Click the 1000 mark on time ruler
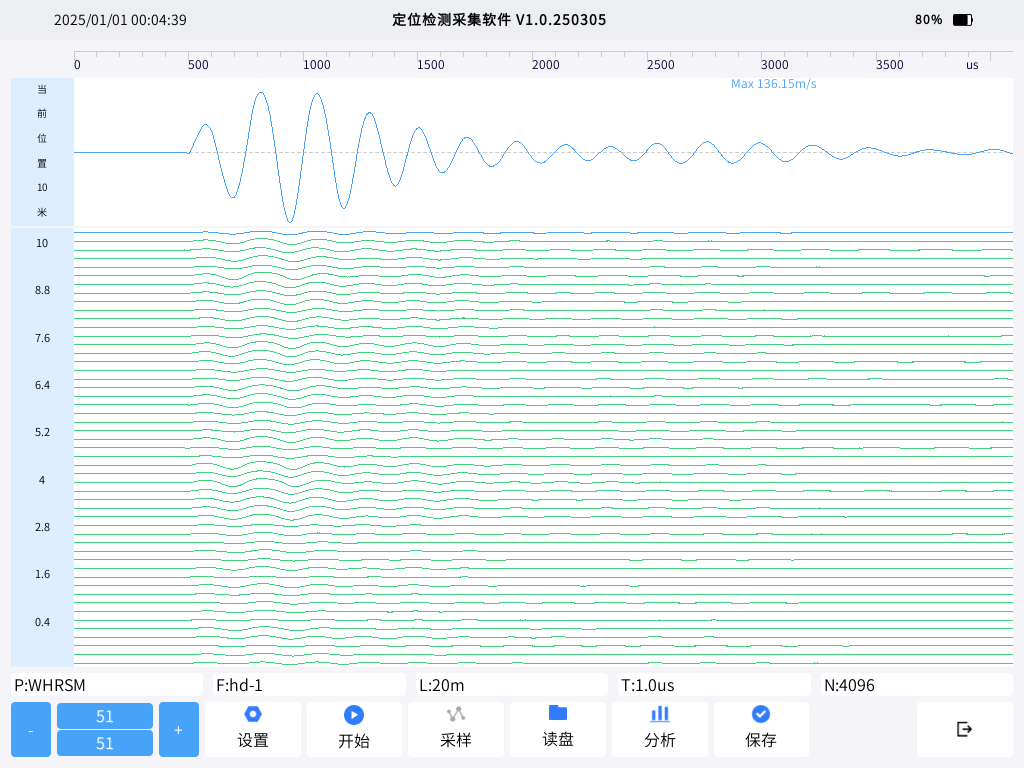1024x768 pixels. [317, 65]
